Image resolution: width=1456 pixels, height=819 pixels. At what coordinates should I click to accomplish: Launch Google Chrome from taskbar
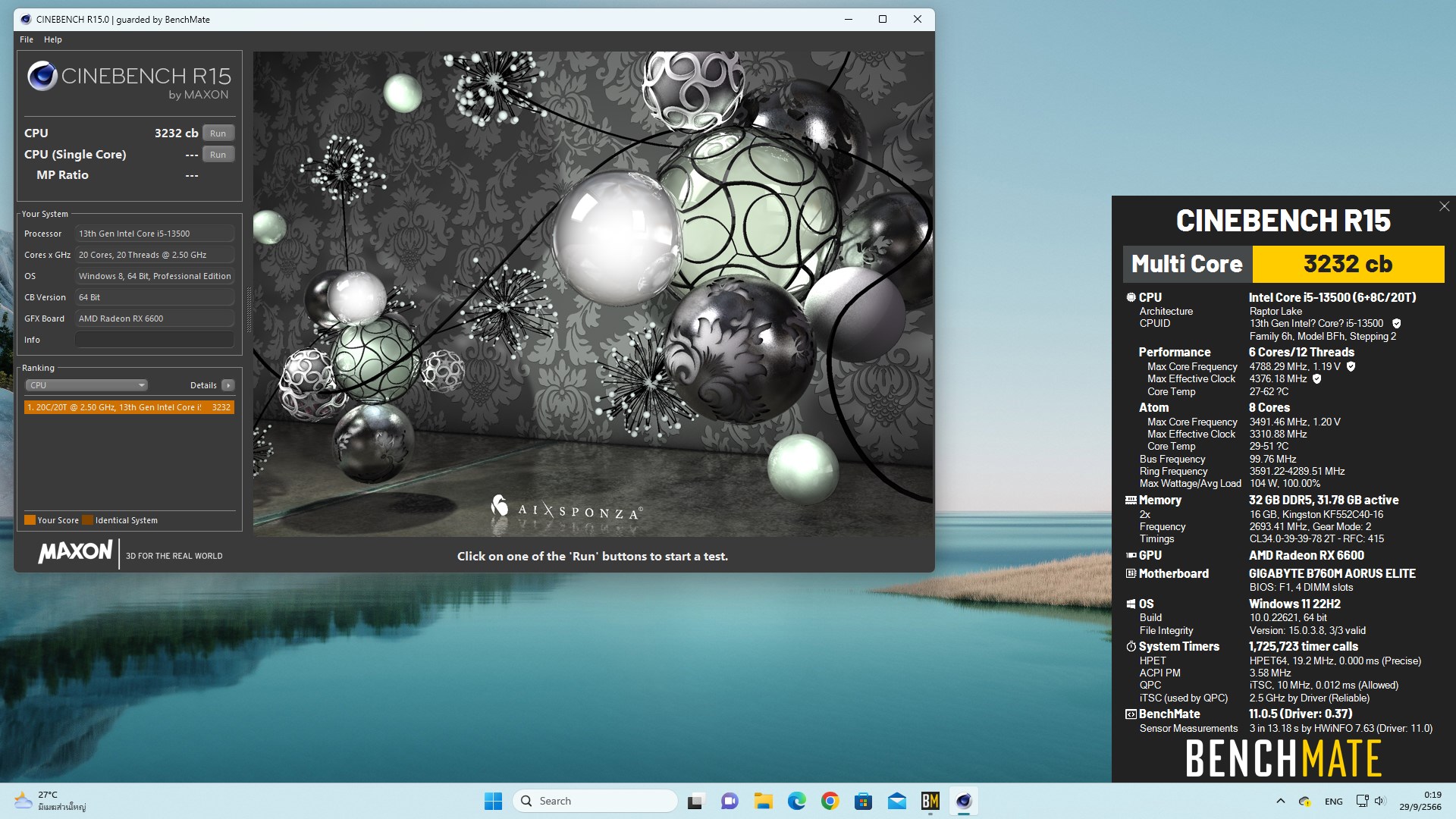(x=830, y=801)
